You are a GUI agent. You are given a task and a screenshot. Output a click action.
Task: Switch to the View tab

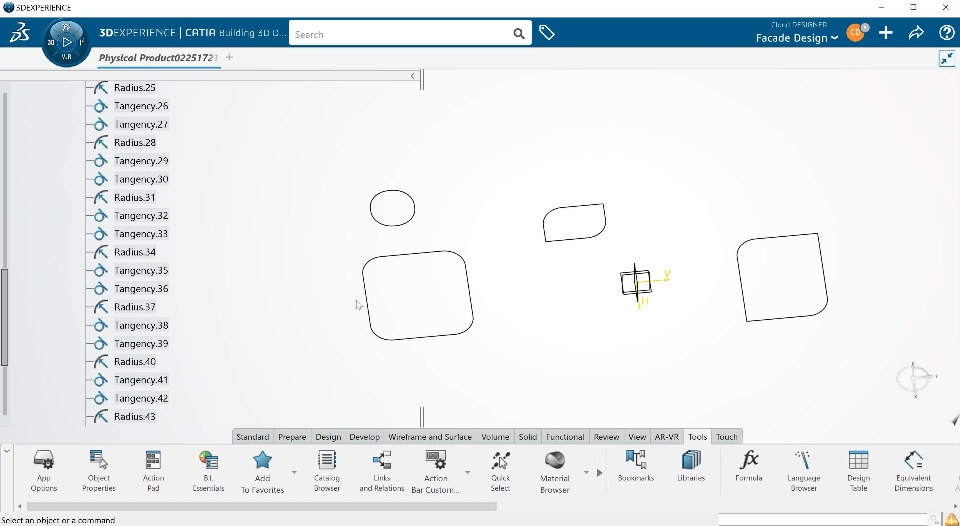click(x=637, y=437)
